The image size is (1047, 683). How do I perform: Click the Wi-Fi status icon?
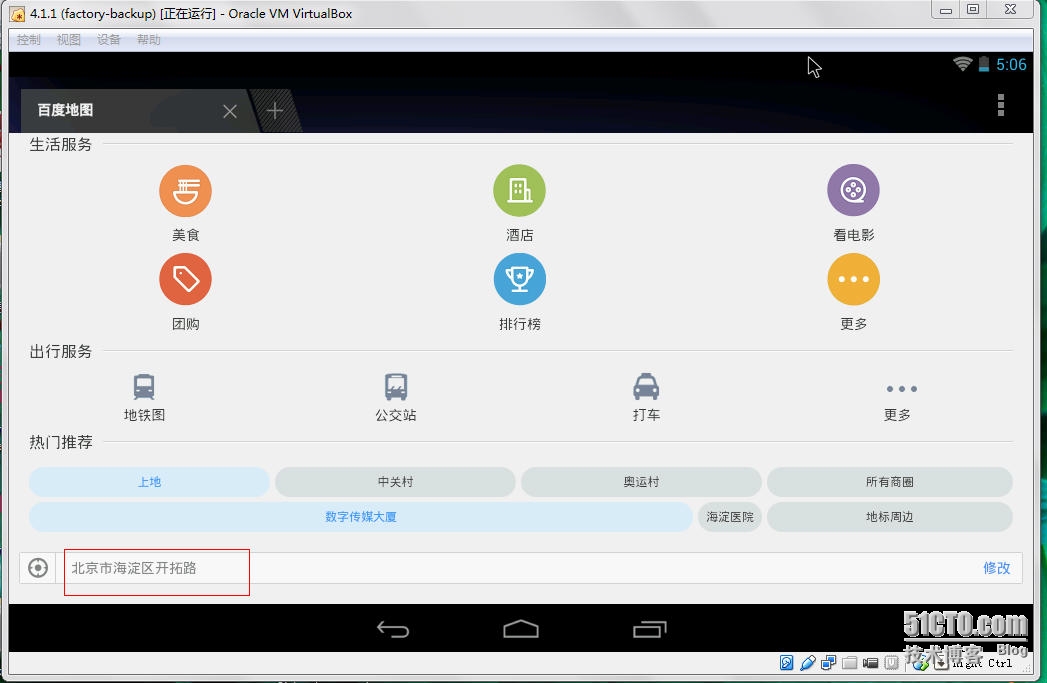pos(962,64)
